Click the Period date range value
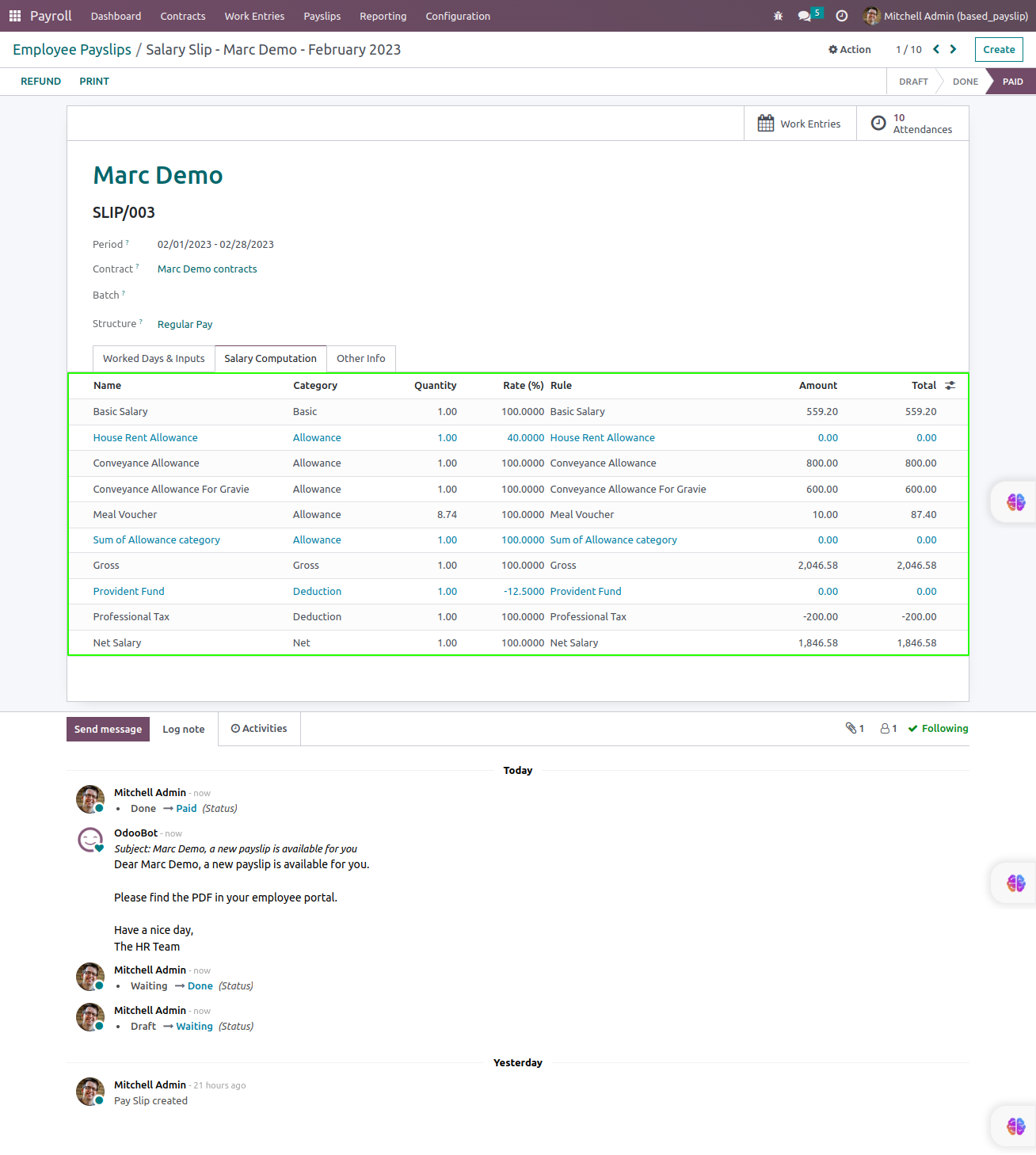Image resolution: width=1036 pixels, height=1155 pixels. (x=215, y=245)
